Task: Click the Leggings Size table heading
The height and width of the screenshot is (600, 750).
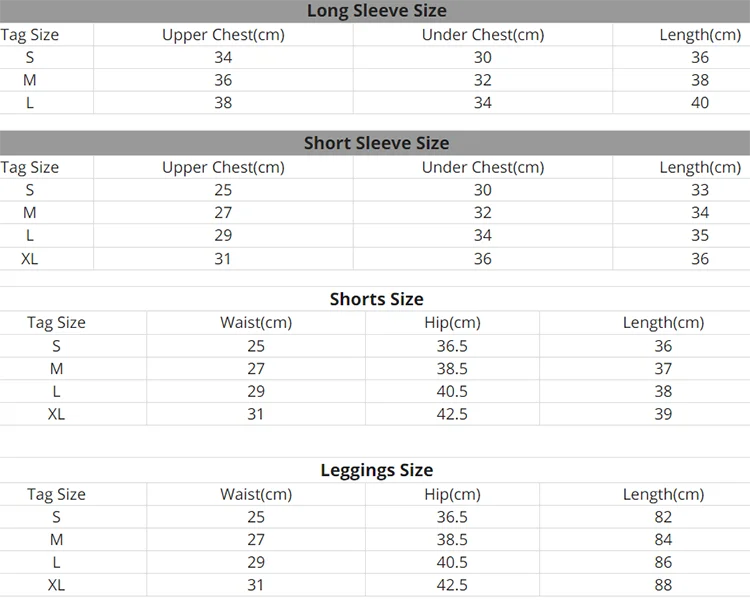Action: pos(376,470)
